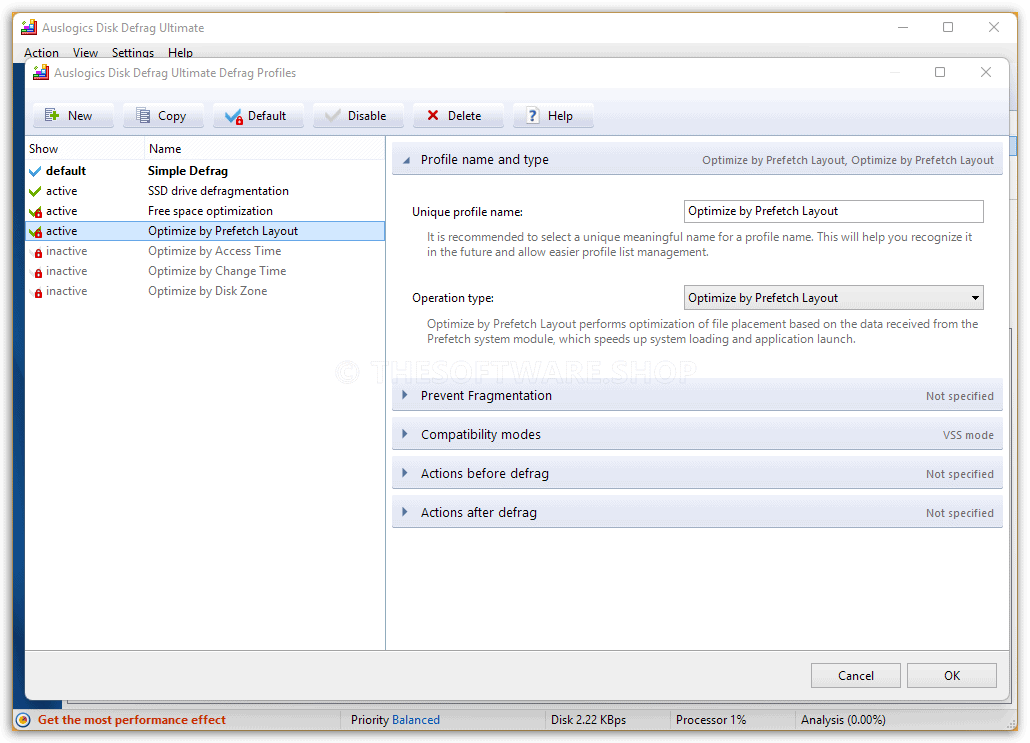Click the blue checkmark icon beside default
The image size is (1030, 743).
coord(35,171)
